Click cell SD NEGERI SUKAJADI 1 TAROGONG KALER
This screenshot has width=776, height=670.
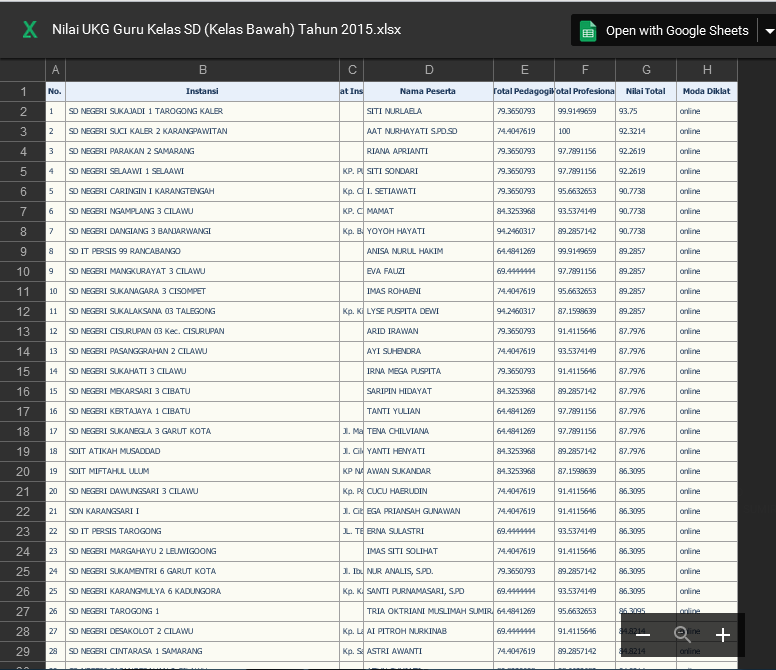pos(202,111)
